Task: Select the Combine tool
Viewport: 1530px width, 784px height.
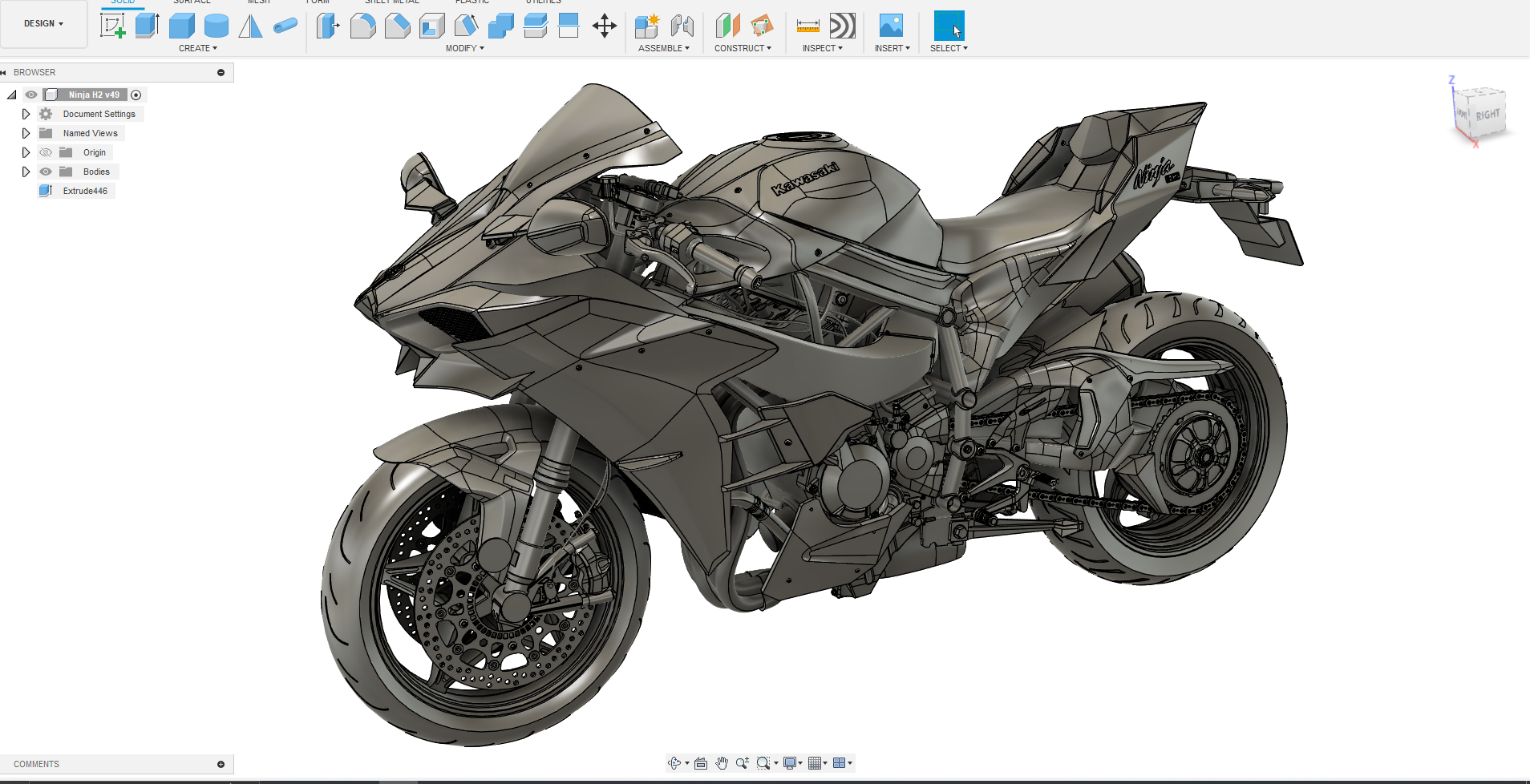Action: [500, 26]
